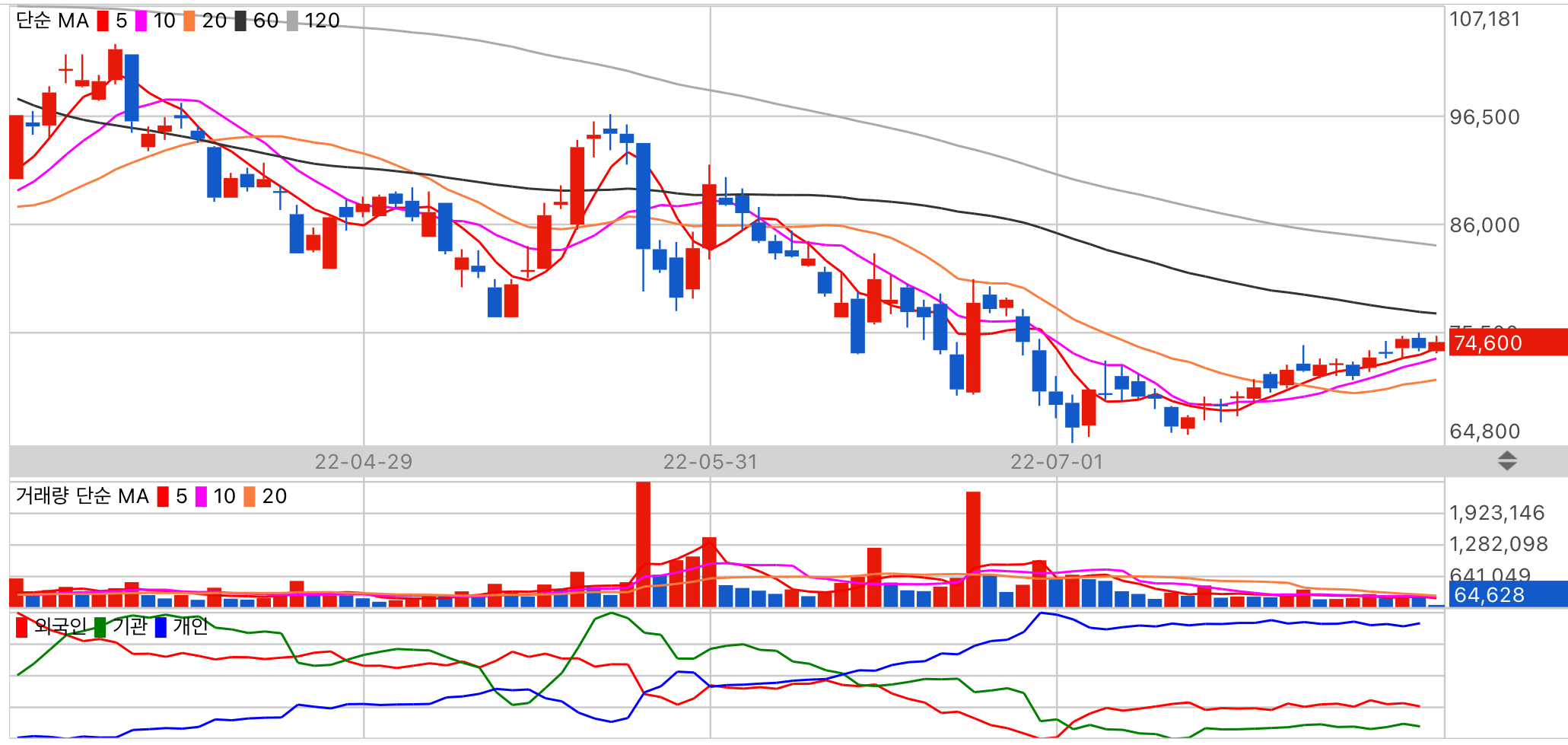Click the 22-04-29 date label

point(364,462)
